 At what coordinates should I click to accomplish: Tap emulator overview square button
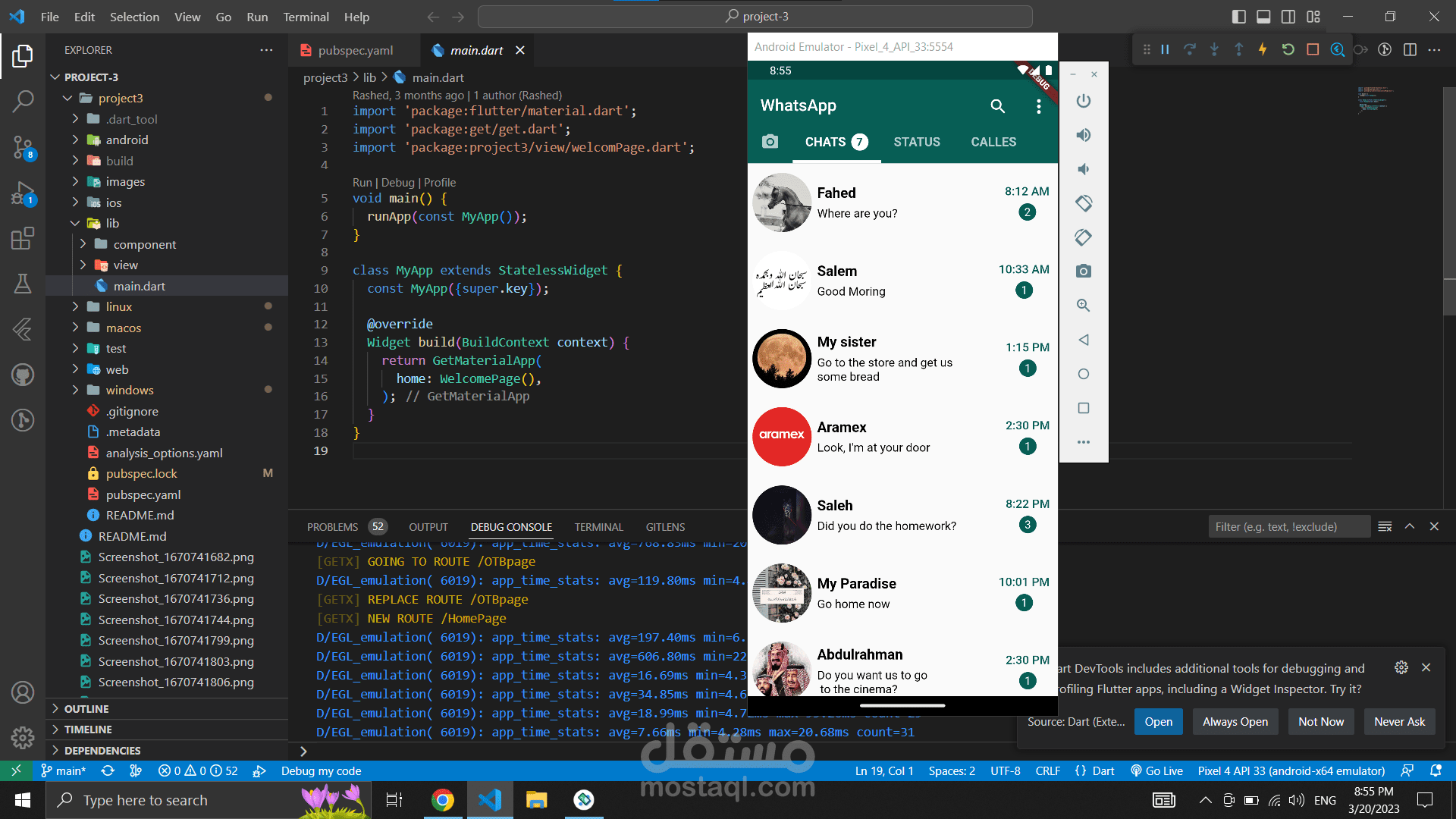click(x=1084, y=408)
